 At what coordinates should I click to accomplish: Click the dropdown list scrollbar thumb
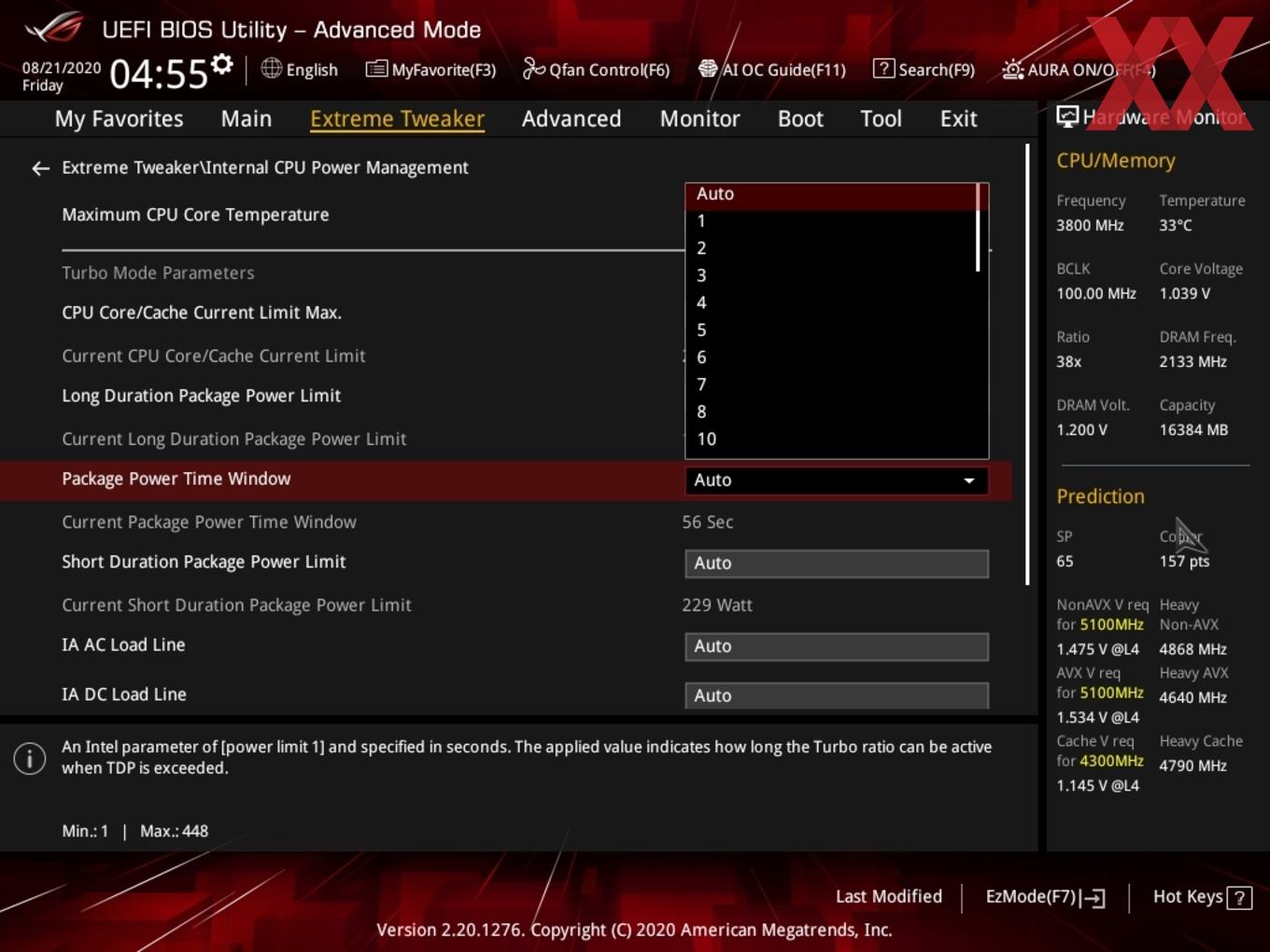pos(978,228)
